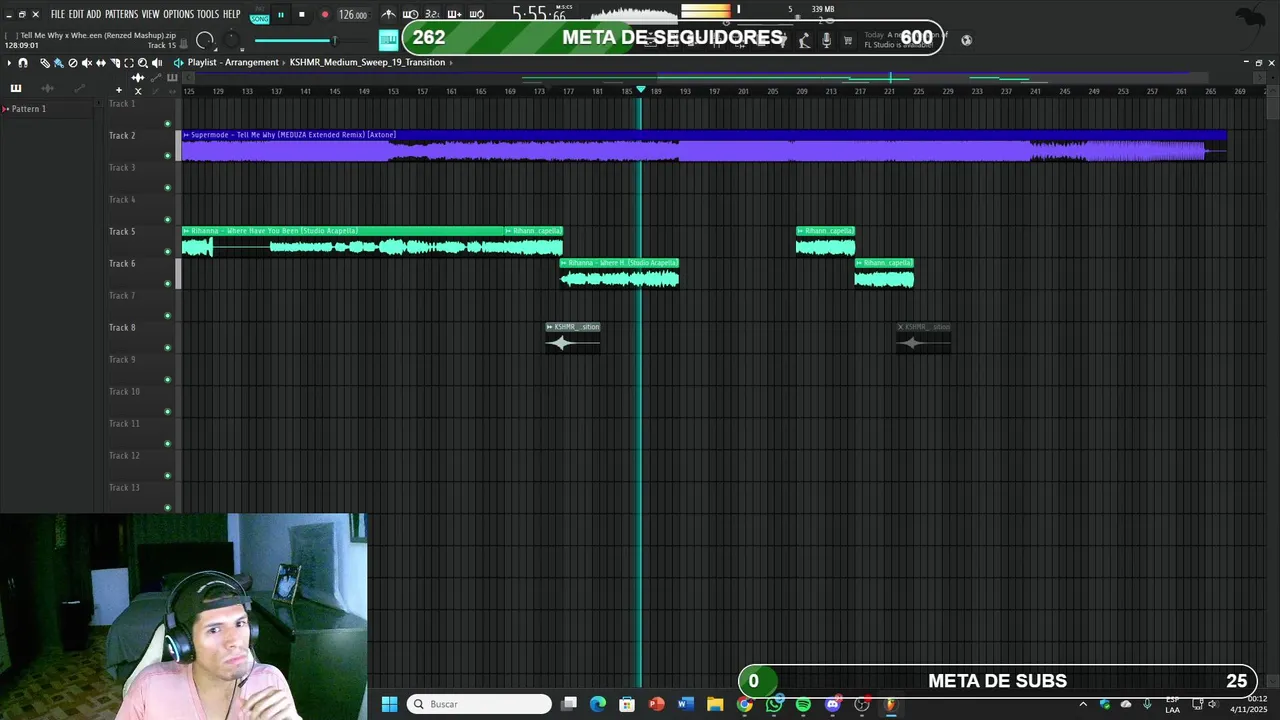Mute Track 2 using its green dot
Screen dimensions: 1280x720
[167, 155]
